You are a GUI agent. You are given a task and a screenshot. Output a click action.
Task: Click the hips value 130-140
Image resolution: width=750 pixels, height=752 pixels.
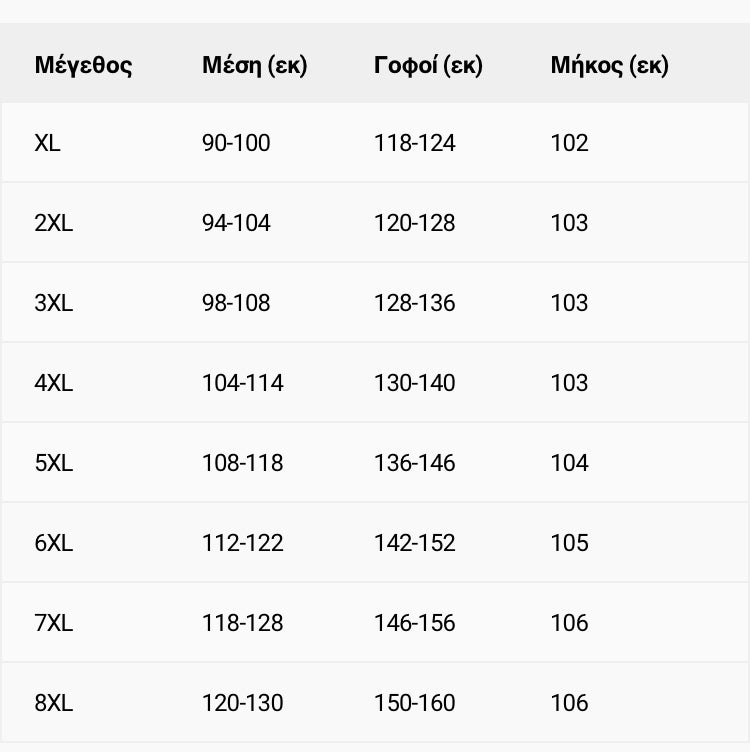tap(415, 383)
